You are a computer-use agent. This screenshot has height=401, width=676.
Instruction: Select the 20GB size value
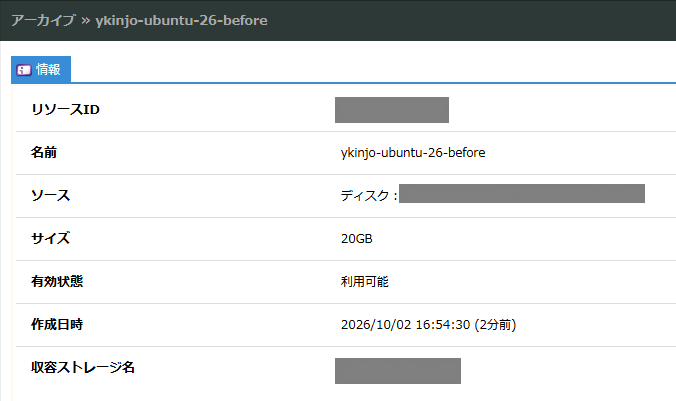point(357,238)
